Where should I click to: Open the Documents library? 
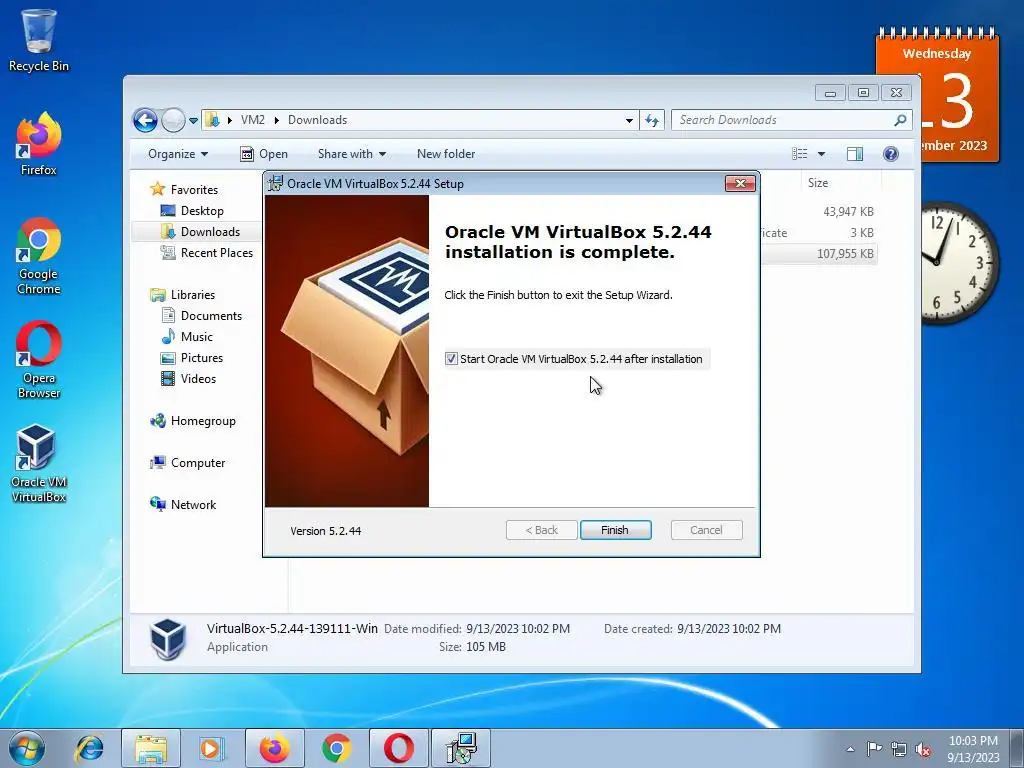(x=202, y=316)
